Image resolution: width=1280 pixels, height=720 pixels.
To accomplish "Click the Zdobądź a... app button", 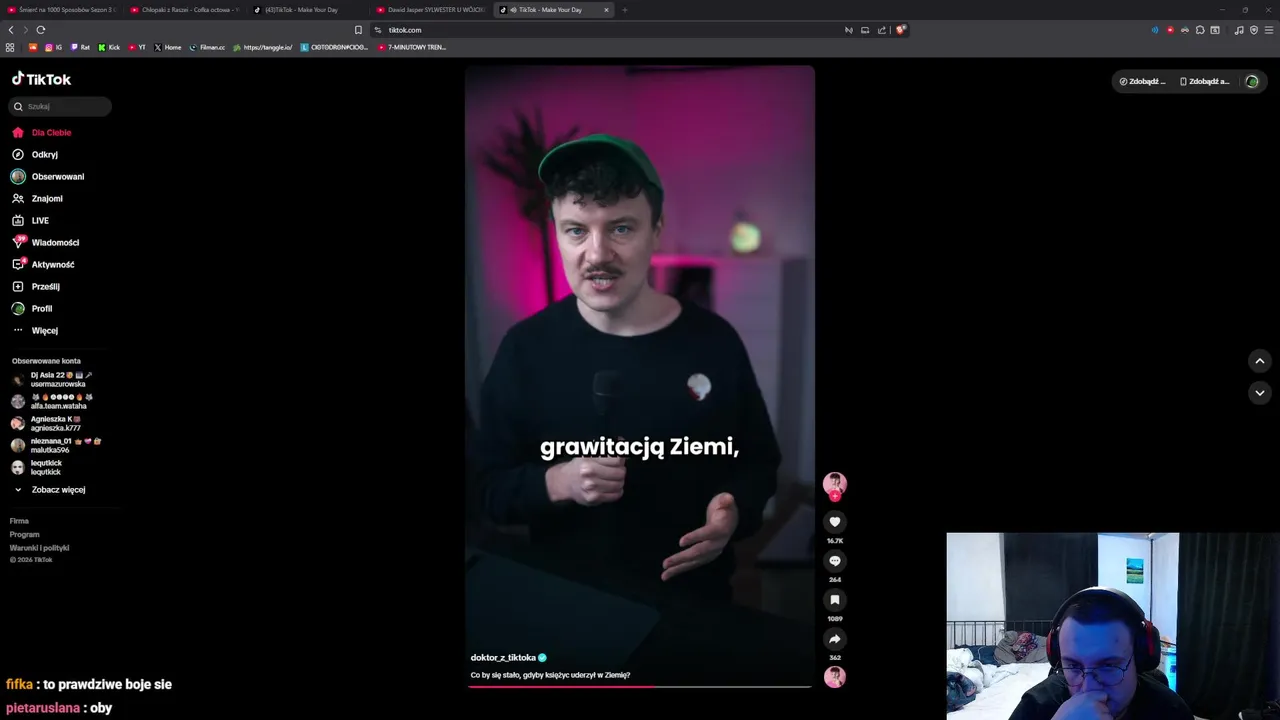I will point(1204,81).
